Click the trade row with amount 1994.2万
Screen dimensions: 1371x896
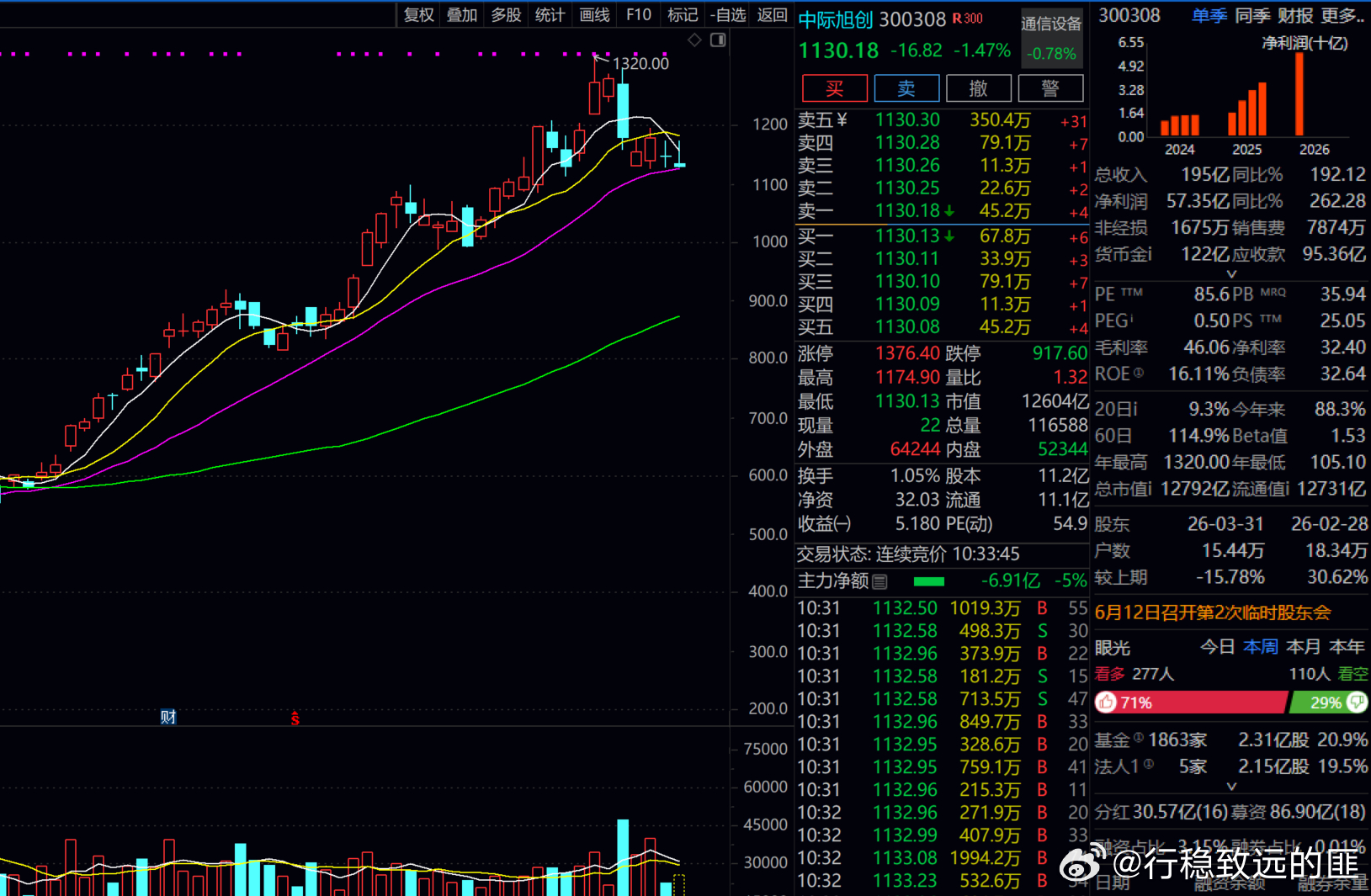pos(942,858)
